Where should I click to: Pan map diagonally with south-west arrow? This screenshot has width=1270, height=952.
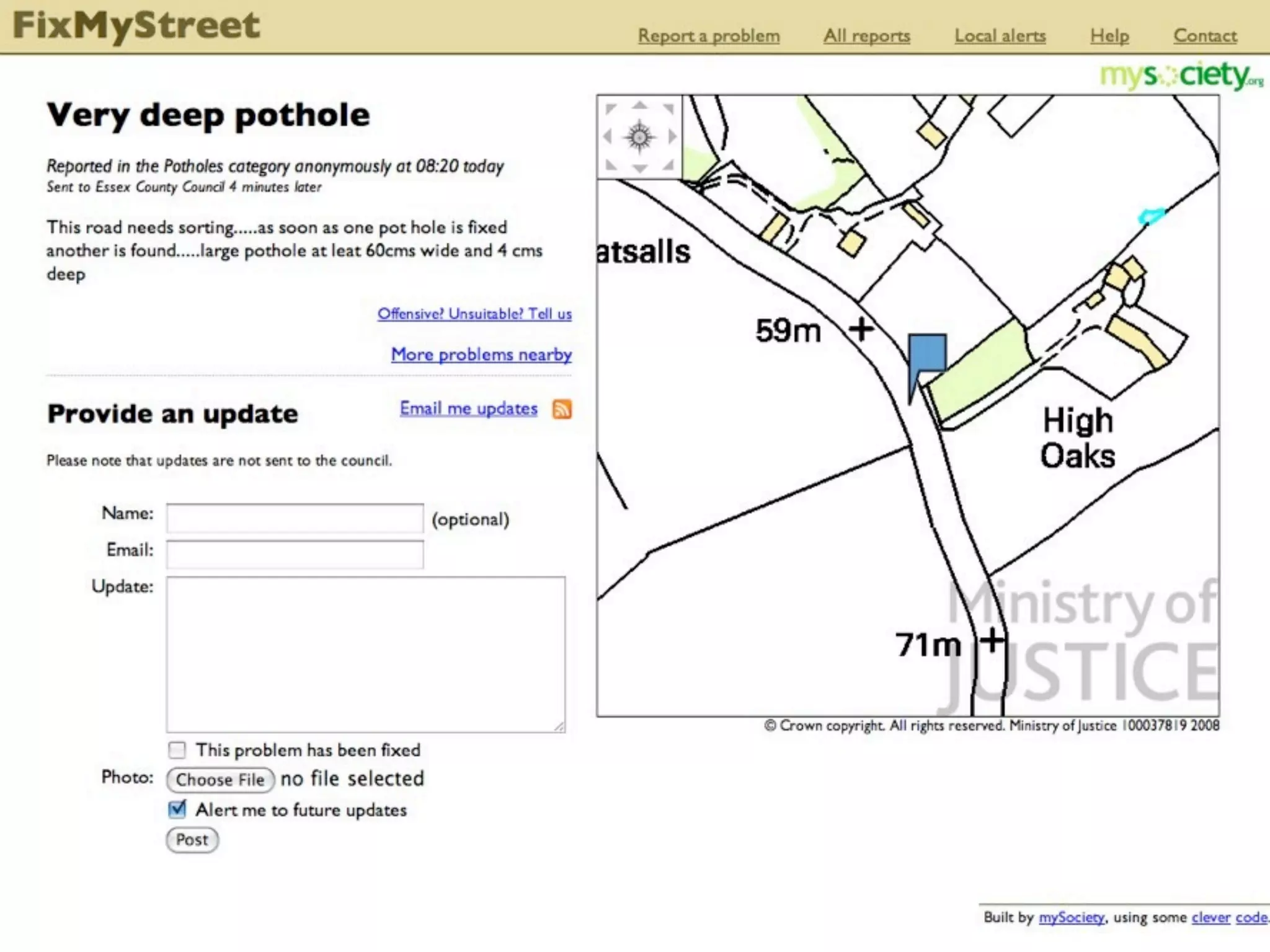click(611, 165)
